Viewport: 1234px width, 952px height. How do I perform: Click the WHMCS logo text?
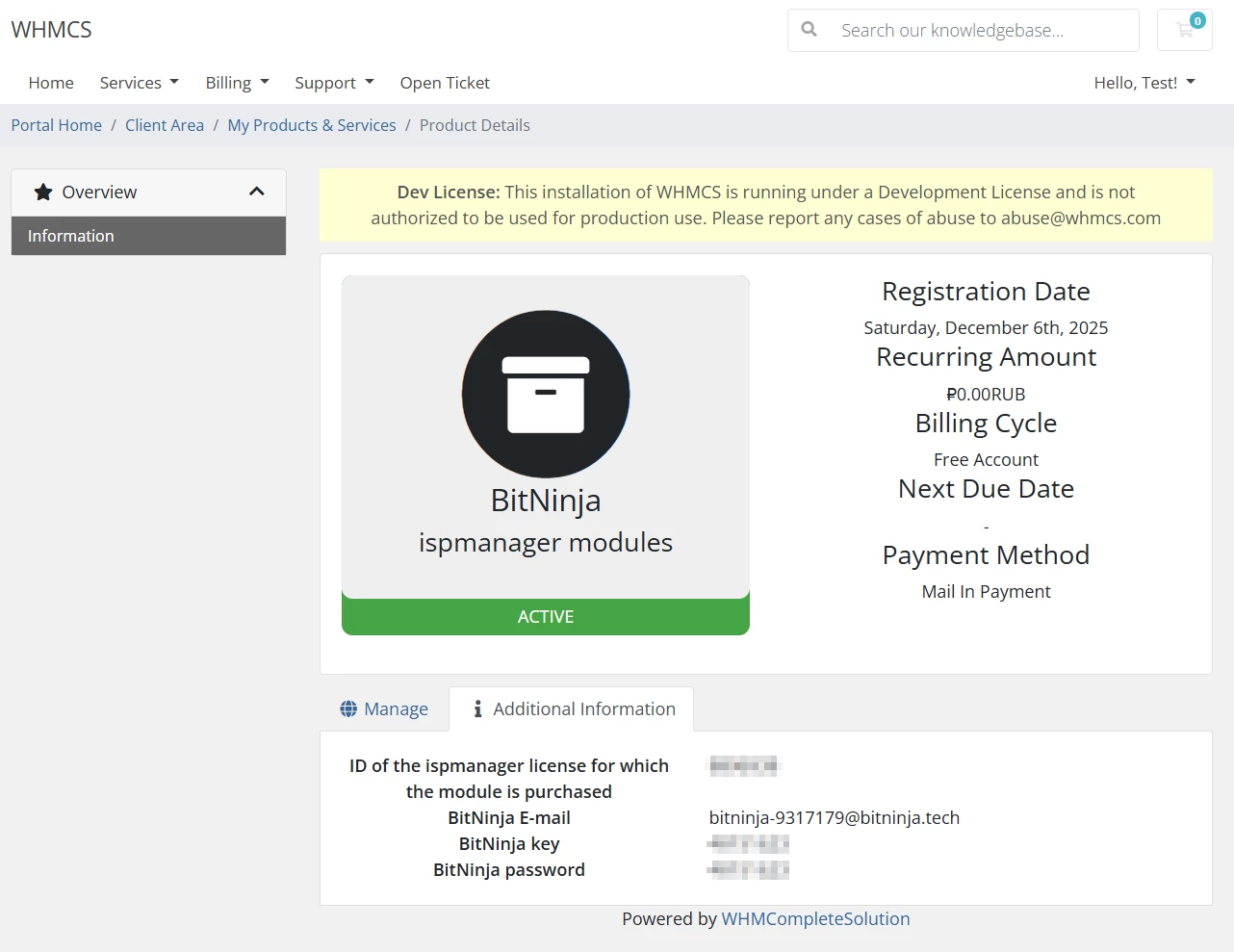pyautogui.click(x=52, y=30)
